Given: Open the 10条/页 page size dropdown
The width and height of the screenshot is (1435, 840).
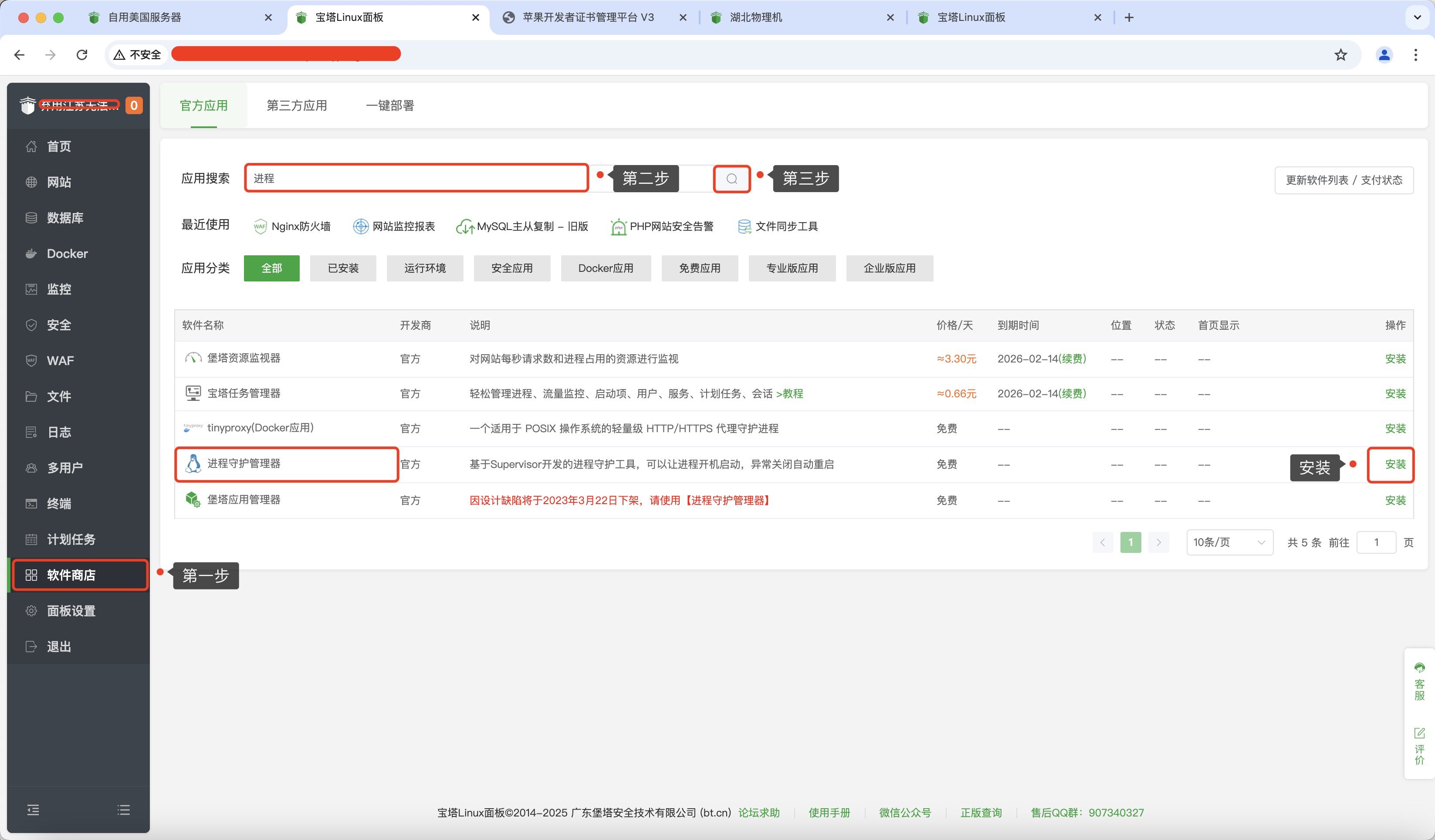Looking at the screenshot, I should pos(1229,542).
